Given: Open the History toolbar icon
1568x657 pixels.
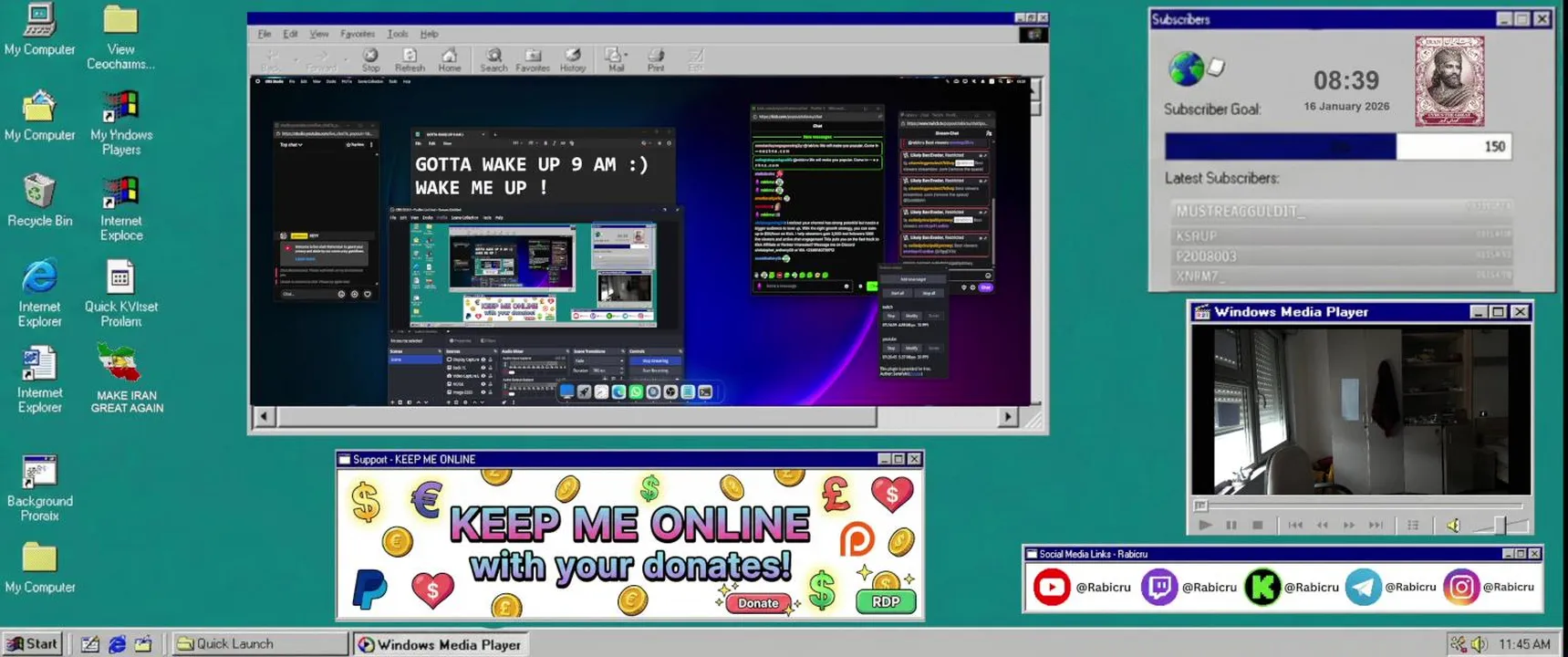Looking at the screenshot, I should coord(573,60).
